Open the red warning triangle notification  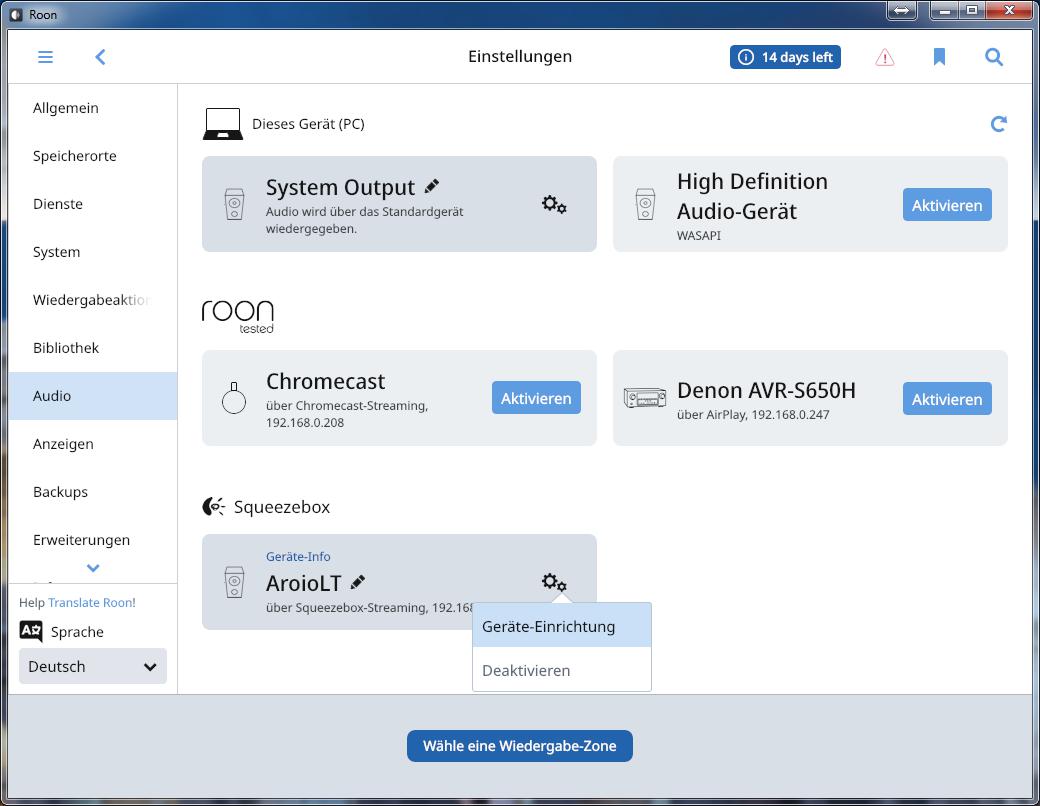(884, 58)
